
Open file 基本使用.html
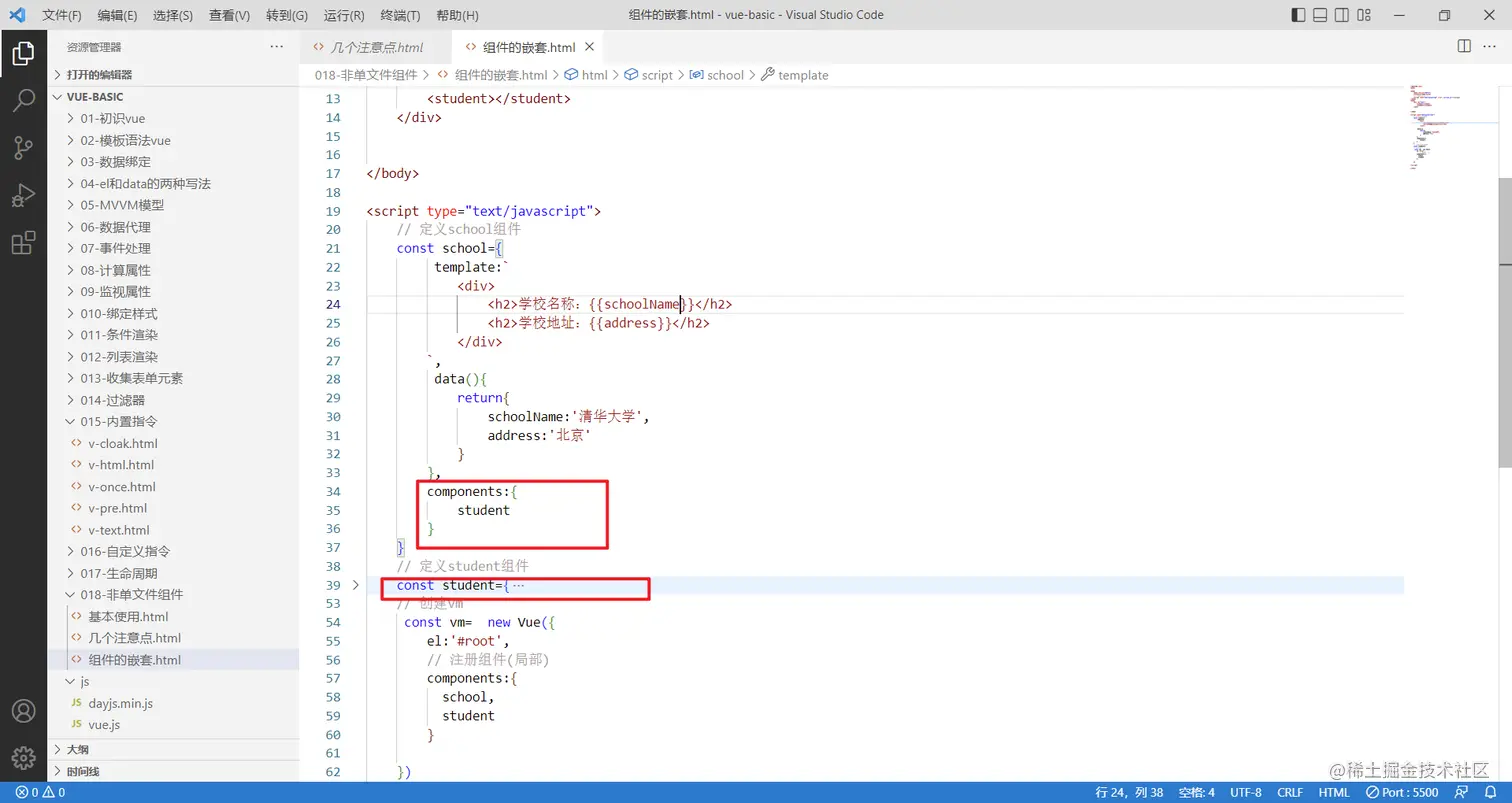(x=174, y=616)
